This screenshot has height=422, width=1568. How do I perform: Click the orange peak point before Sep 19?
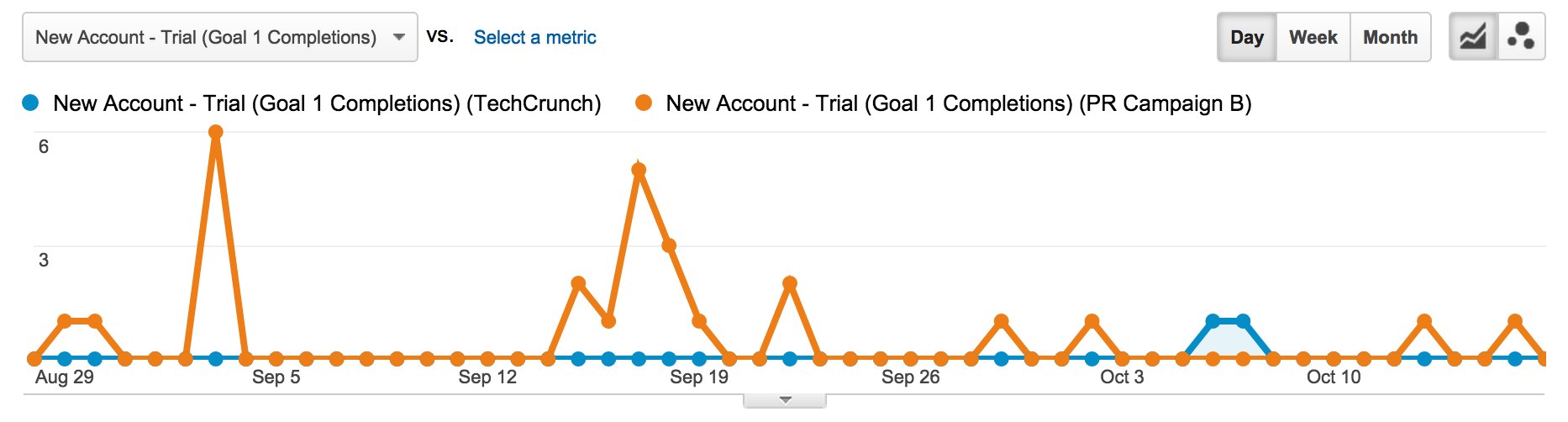[x=639, y=170]
